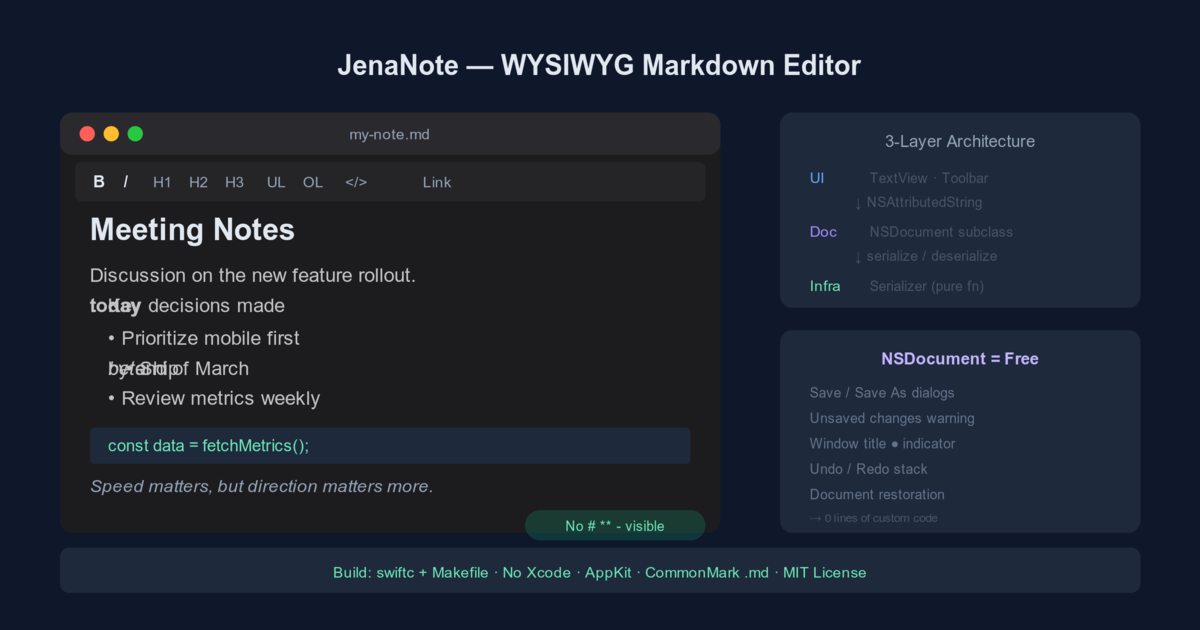Image resolution: width=1200 pixels, height=630 pixels.
Task: Click the 'serialize / deserialize' arrow label
Action: (x=925, y=256)
